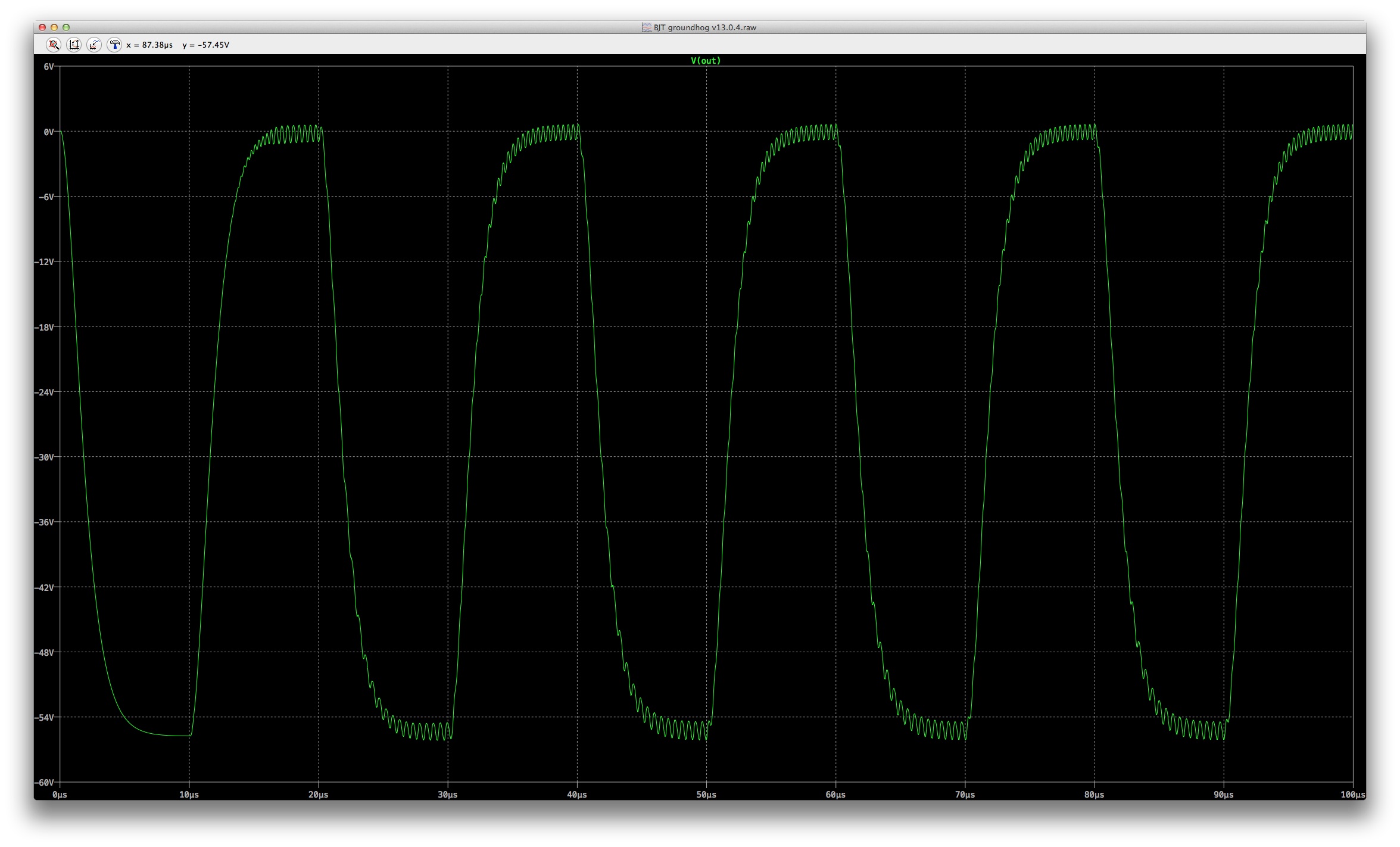Viewport: 1400px width, 847px height.
Task: Click the -12V vertical axis label
Action: click(x=45, y=262)
